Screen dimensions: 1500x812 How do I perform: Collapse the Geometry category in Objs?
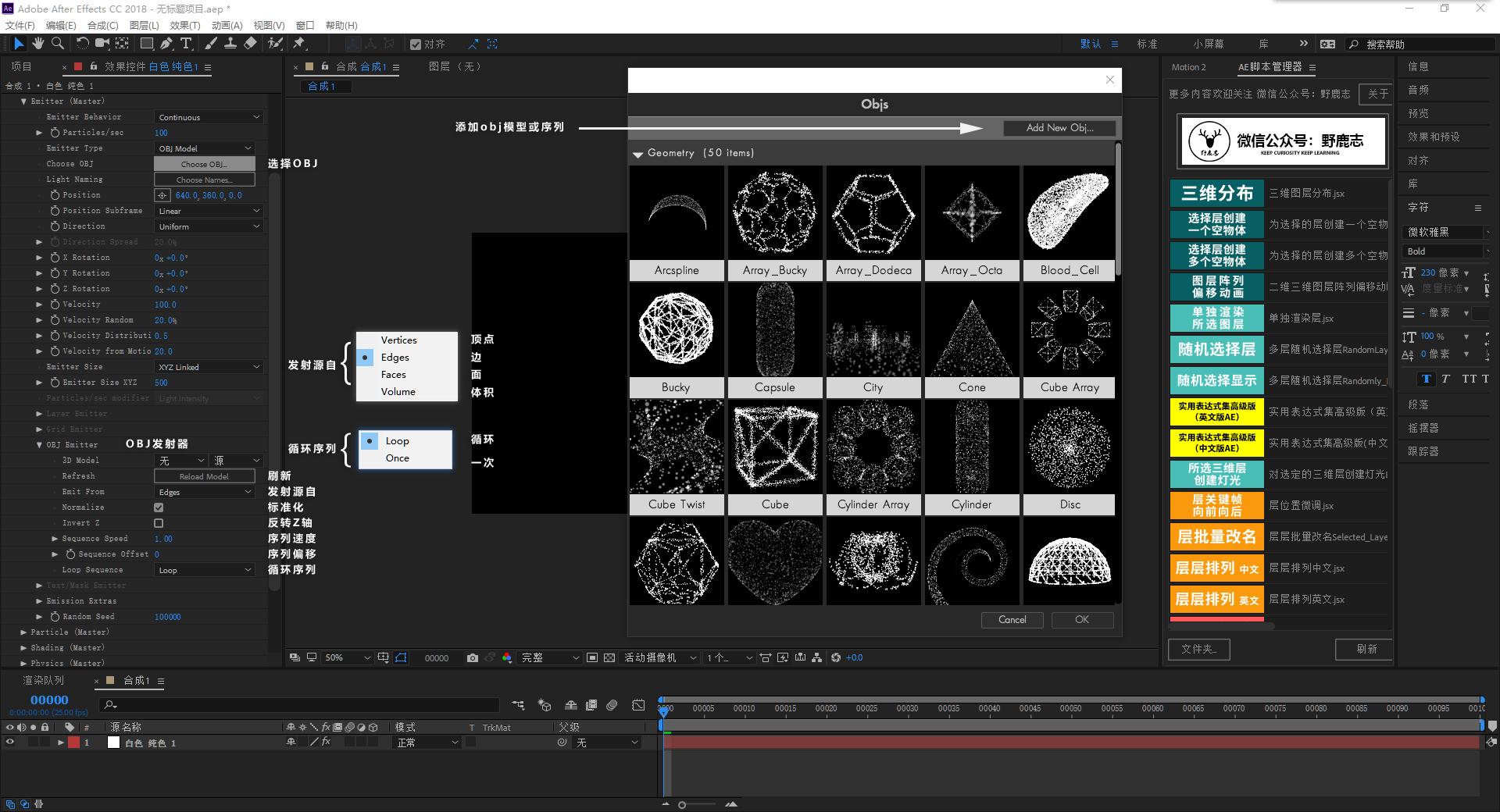click(637, 154)
